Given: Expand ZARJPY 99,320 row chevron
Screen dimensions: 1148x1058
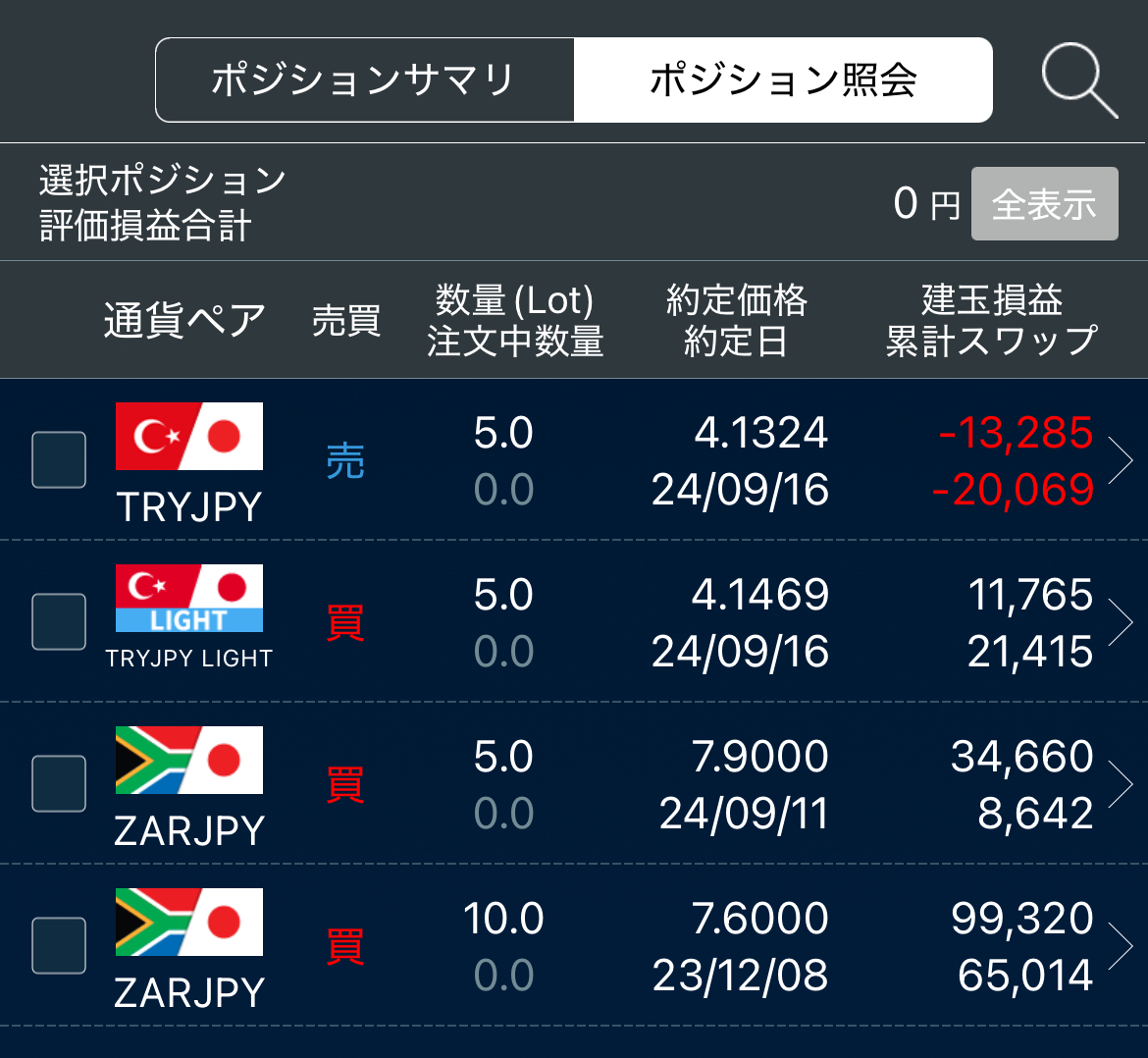Looking at the screenshot, I should pyautogui.click(x=1121, y=946).
